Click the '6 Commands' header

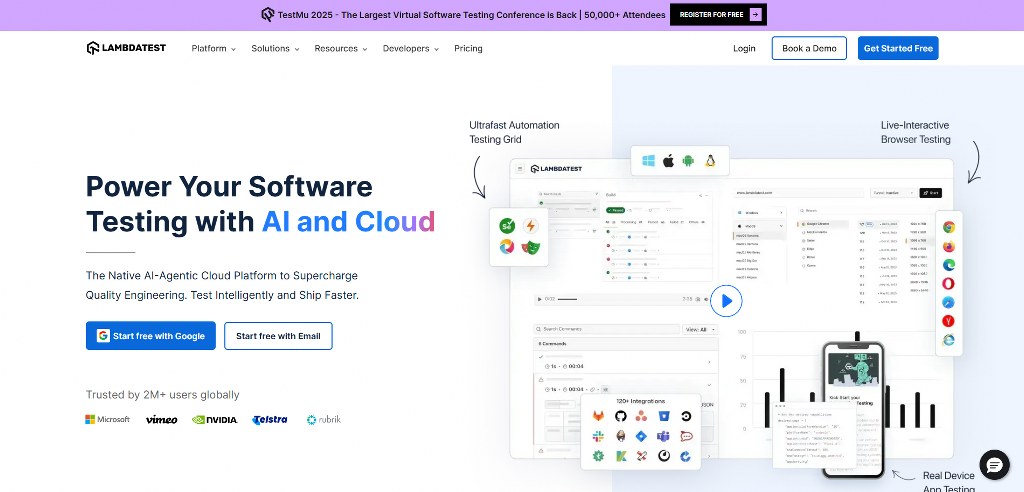point(552,344)
